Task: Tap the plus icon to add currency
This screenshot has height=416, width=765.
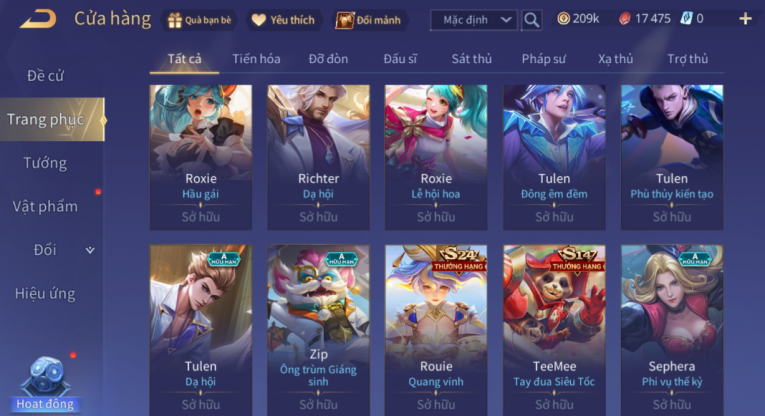Action: point(745,19)
